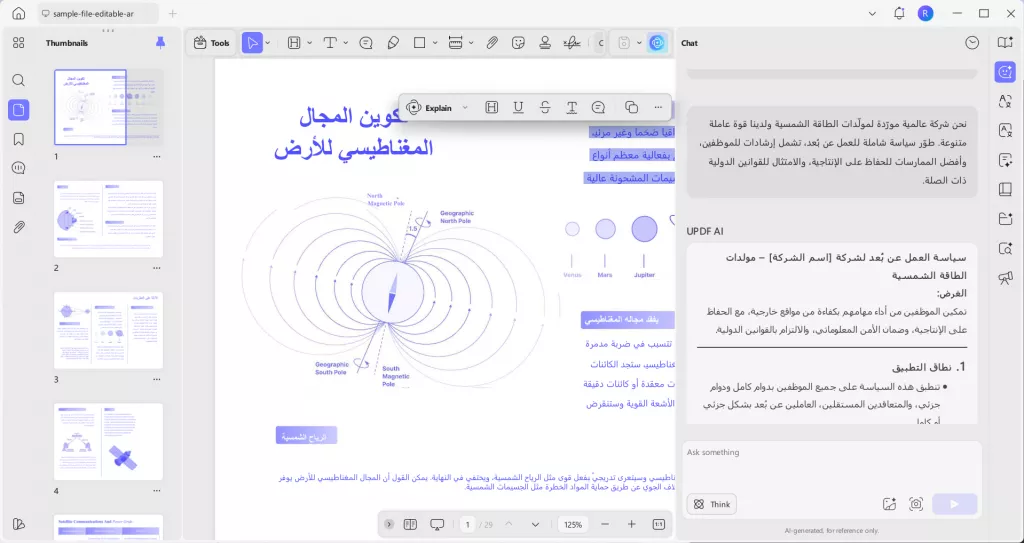Zoom out with minus button
The image size is (1024, 543).
(x=605, y=524)
